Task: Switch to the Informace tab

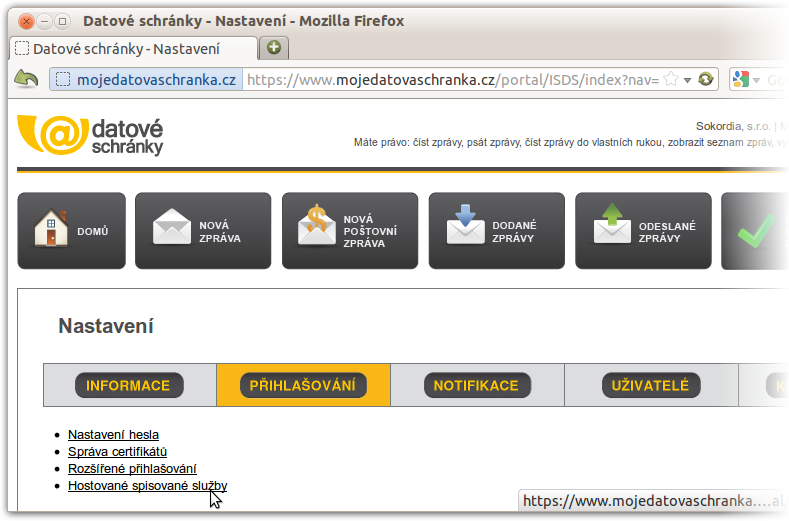Action: tap(129, 385)
